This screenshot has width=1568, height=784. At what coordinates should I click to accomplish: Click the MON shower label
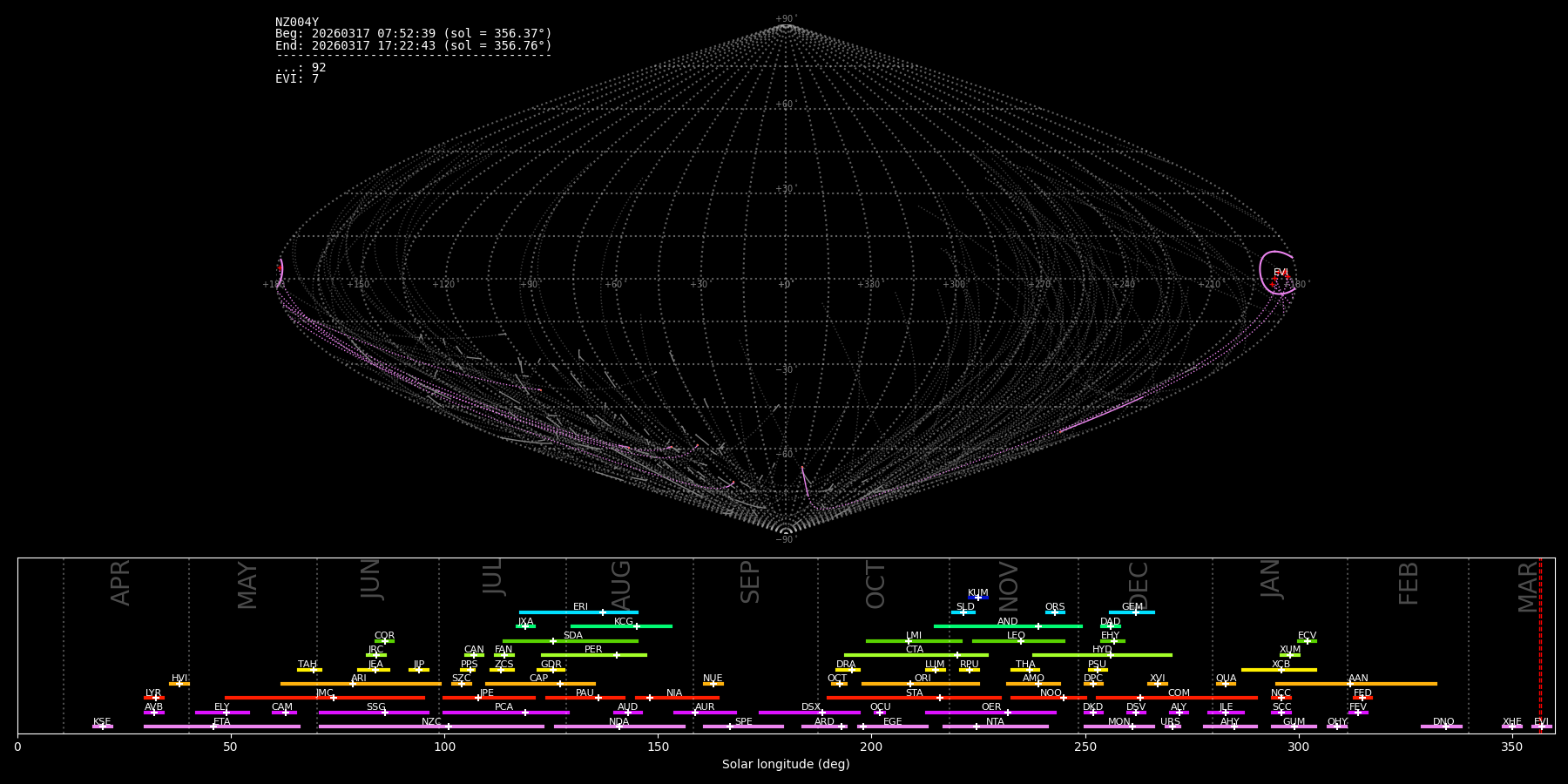coord(1119,722)
